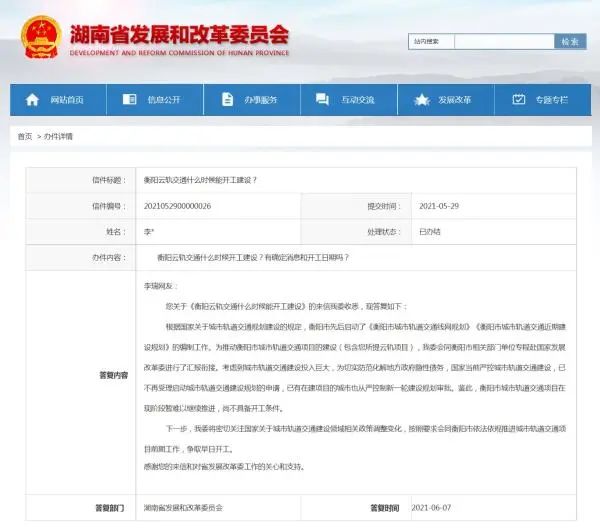
Task: Click the letter title 衡阳云轨交通什么时候能开工建设
Action: pyautogui.click(x=200, y=180)
